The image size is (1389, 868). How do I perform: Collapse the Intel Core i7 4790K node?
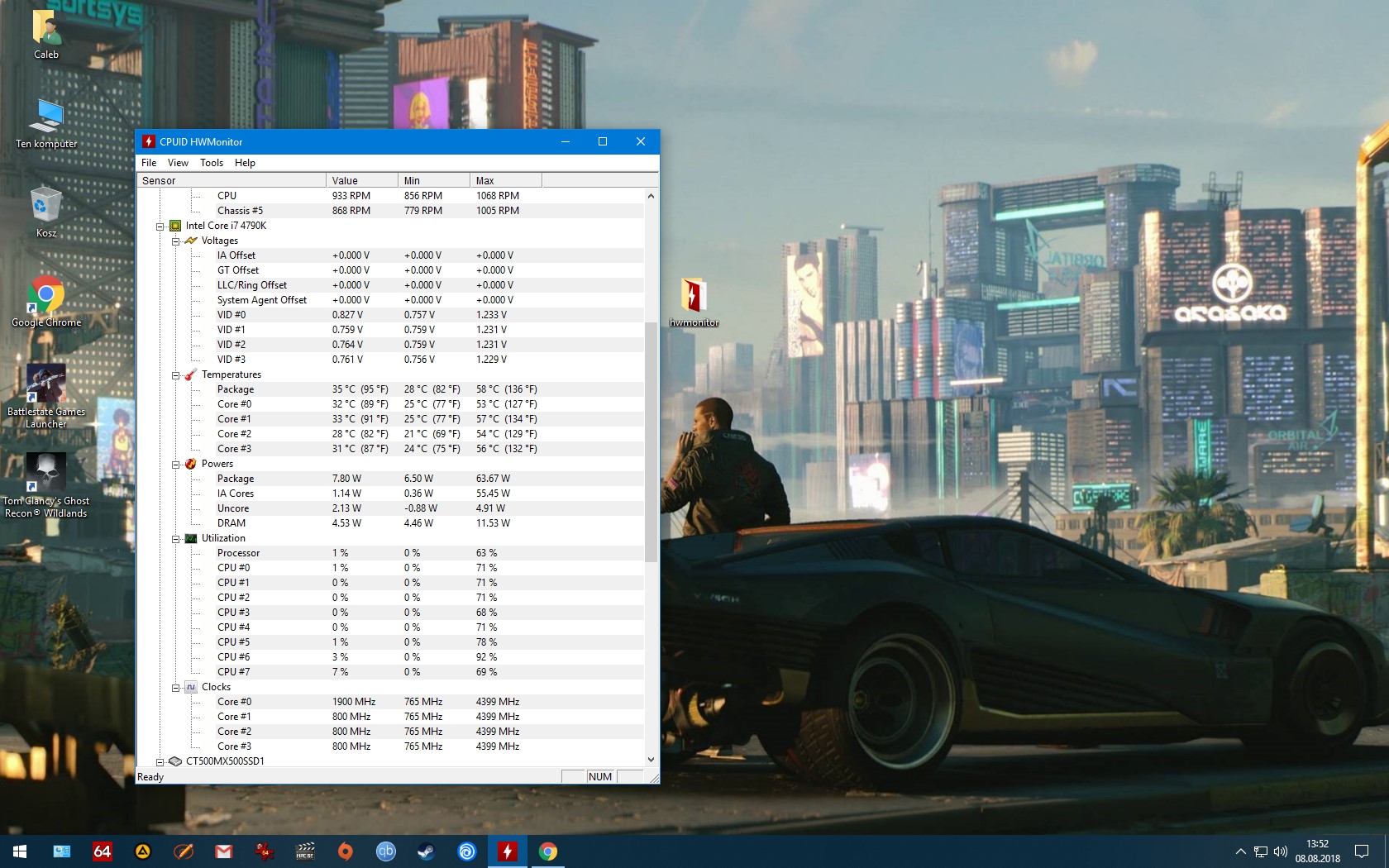pos(160,226)
